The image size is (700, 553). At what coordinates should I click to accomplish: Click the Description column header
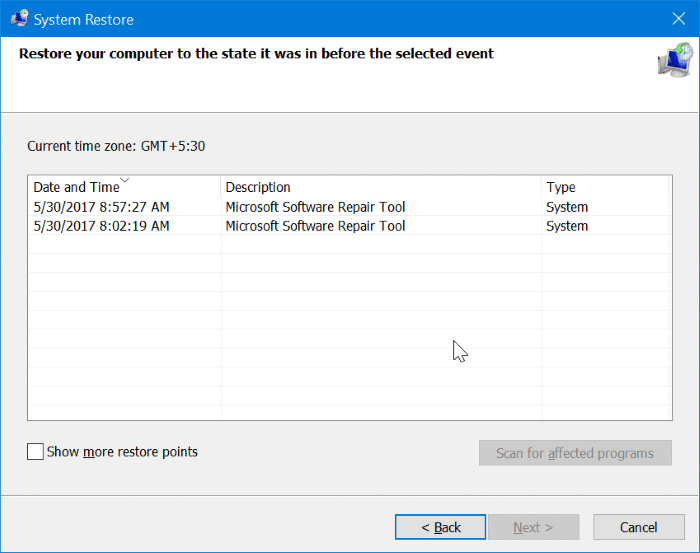click(381, 187)
